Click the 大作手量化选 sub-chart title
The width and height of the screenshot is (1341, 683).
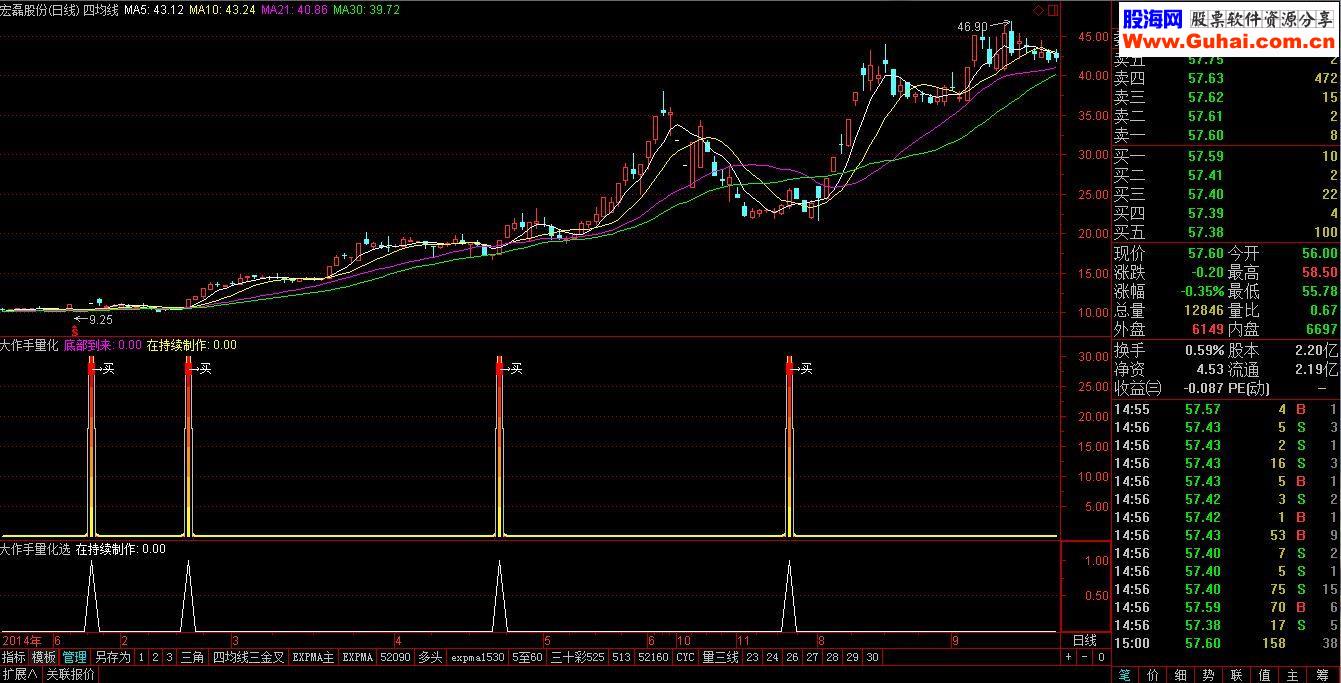tap(35, 549)
